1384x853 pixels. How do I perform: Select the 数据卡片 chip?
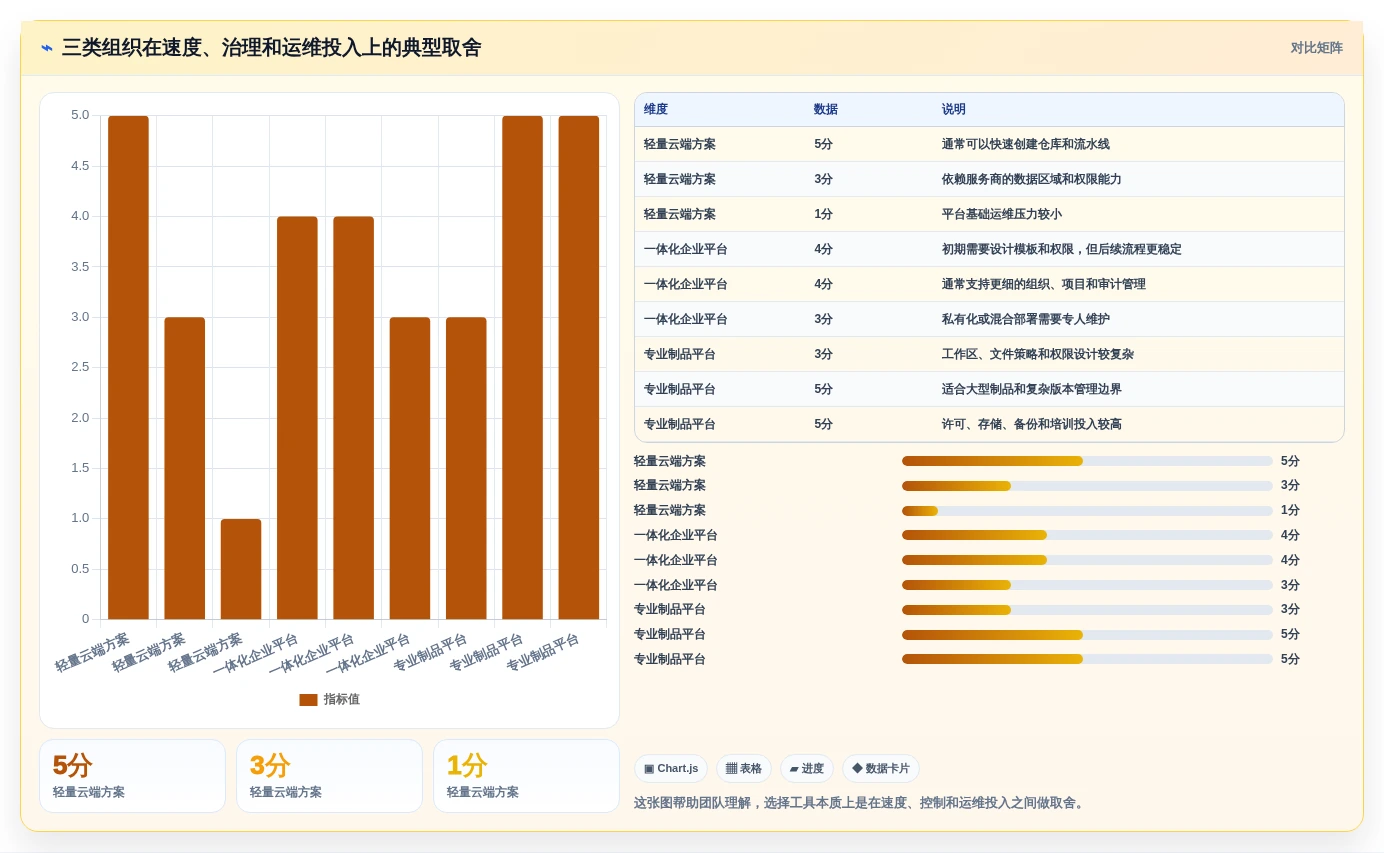880,769
